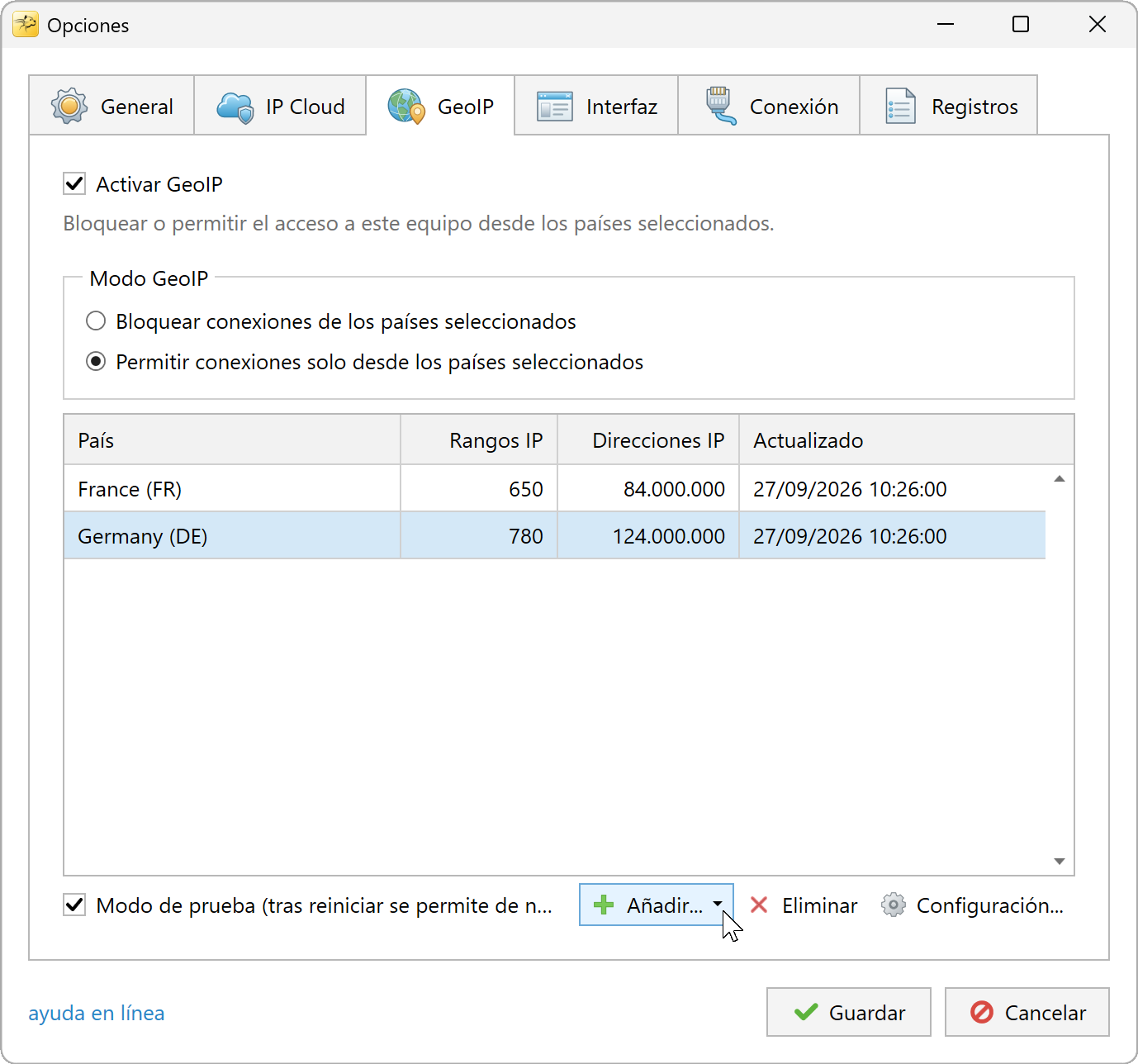Switch to the IP Cloud tab
1138x1064 pixels.
tap(280, 106)
